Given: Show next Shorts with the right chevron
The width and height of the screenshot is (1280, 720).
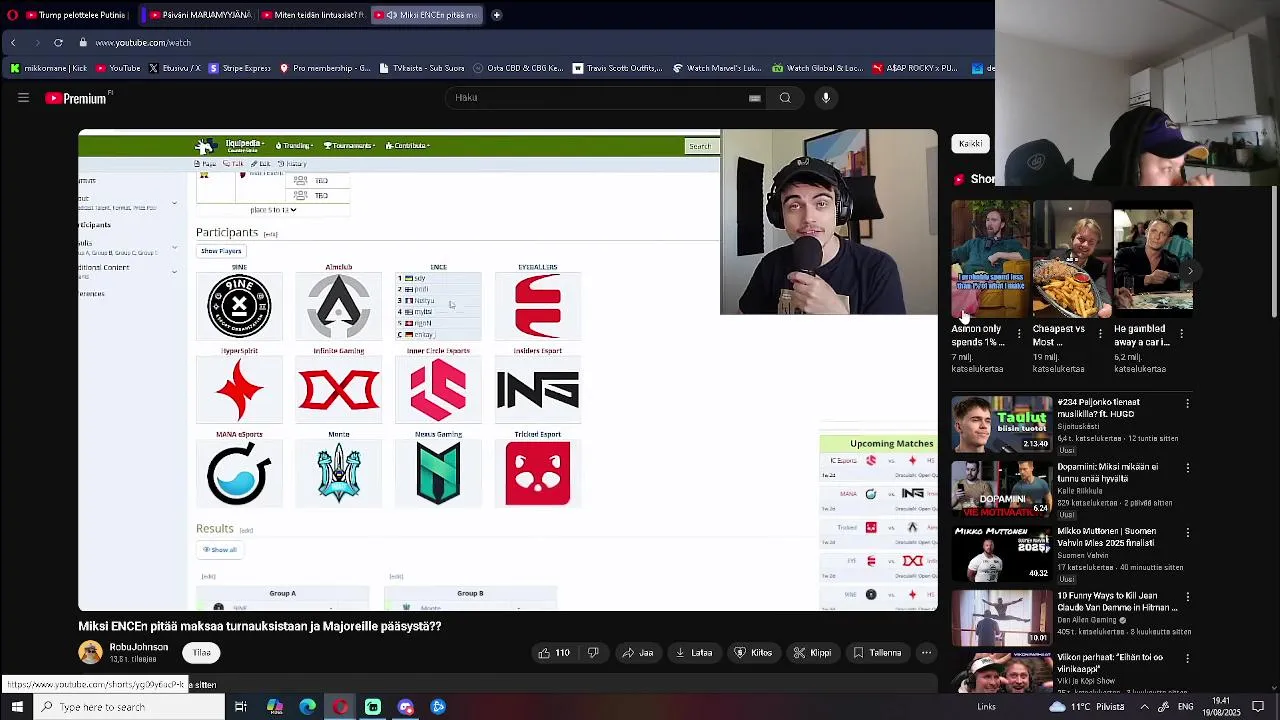Looking at the screenshot, I should point(1190,271).
